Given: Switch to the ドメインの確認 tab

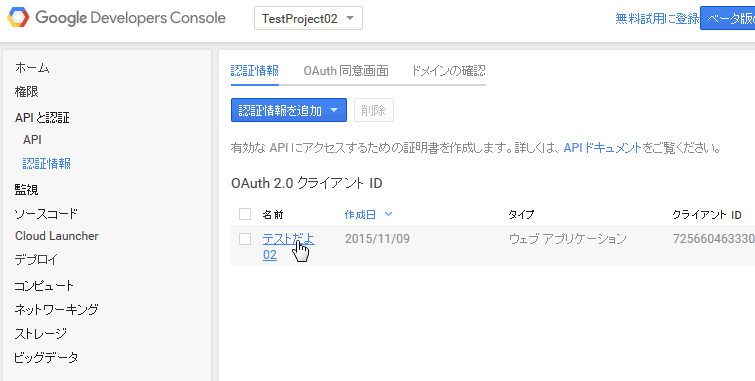Looking at the screenshot, I should tap(448, 71).
